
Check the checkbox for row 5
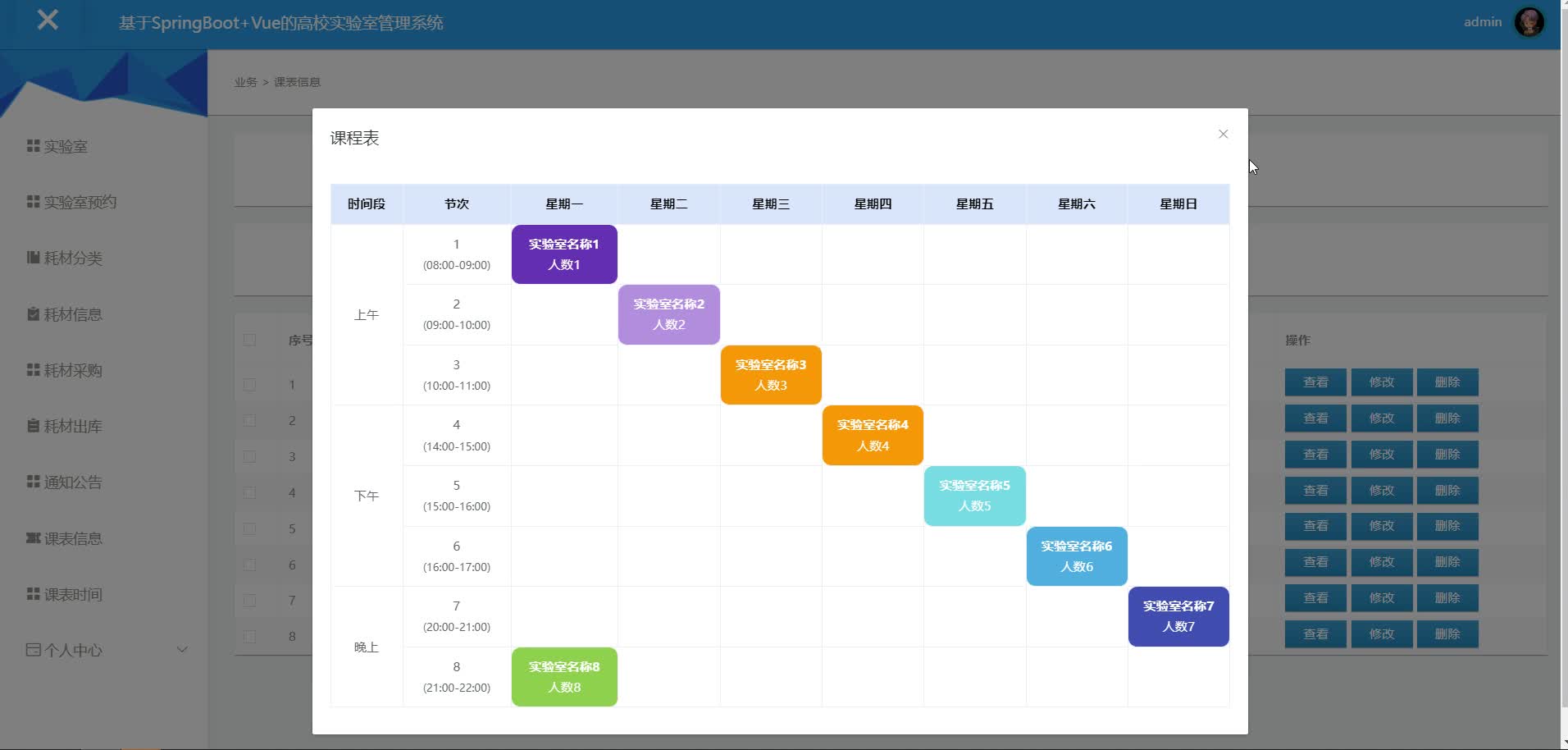[x=249, y=528]
